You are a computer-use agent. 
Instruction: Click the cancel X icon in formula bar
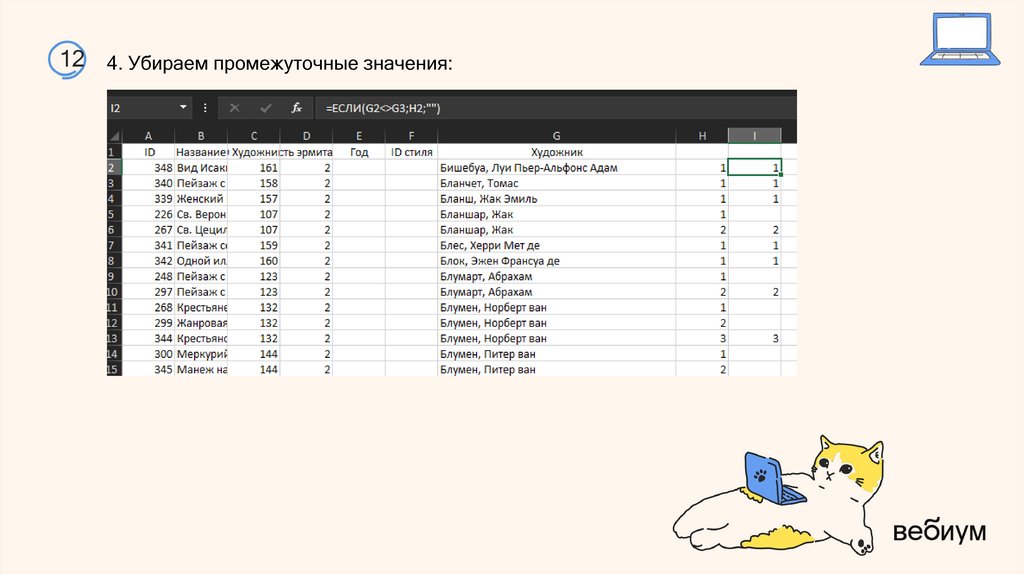(234, 108)
